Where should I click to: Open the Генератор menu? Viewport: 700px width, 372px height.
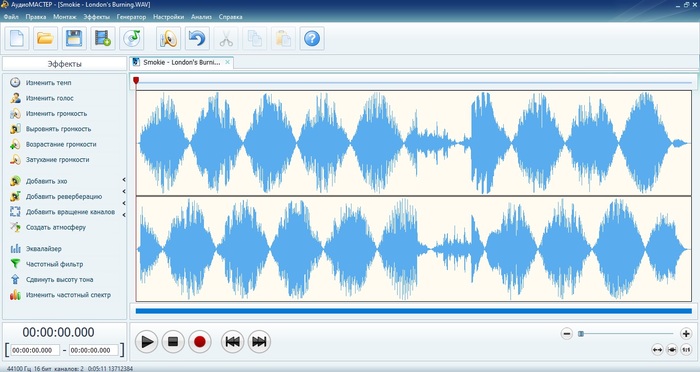coord(131,17)
